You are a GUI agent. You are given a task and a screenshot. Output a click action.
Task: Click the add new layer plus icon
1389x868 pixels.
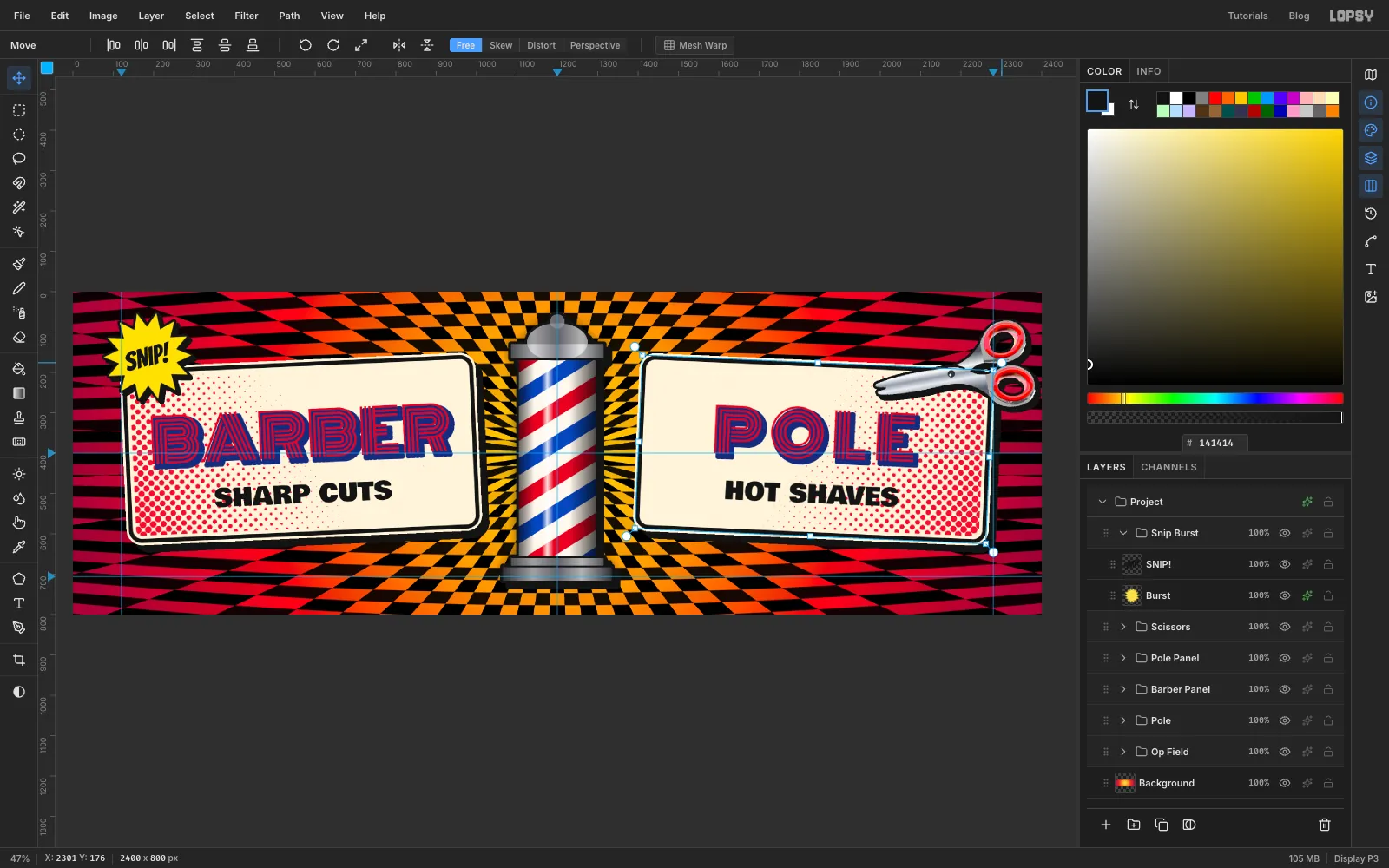(1106, 825)
